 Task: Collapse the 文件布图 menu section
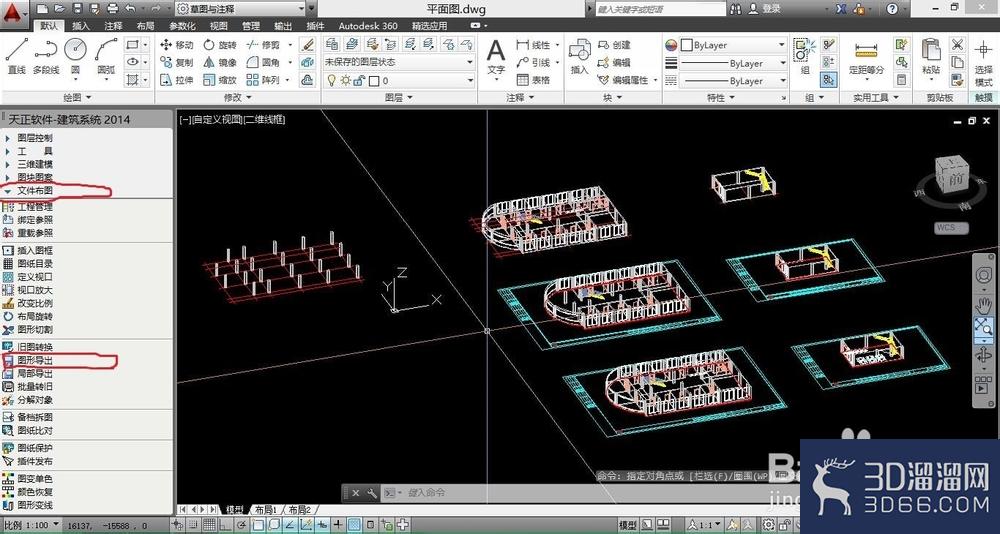click(8, 191)
